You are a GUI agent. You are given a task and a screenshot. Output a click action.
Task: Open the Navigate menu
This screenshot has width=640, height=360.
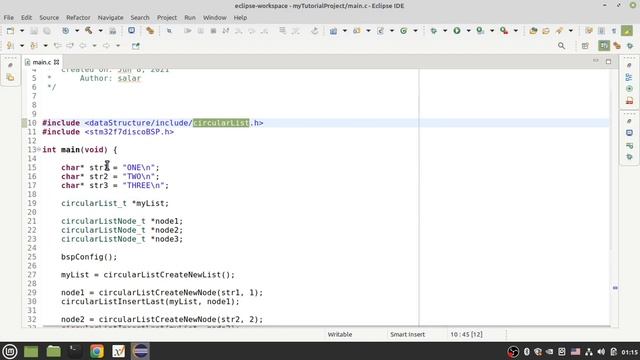[x=110, y=18]
